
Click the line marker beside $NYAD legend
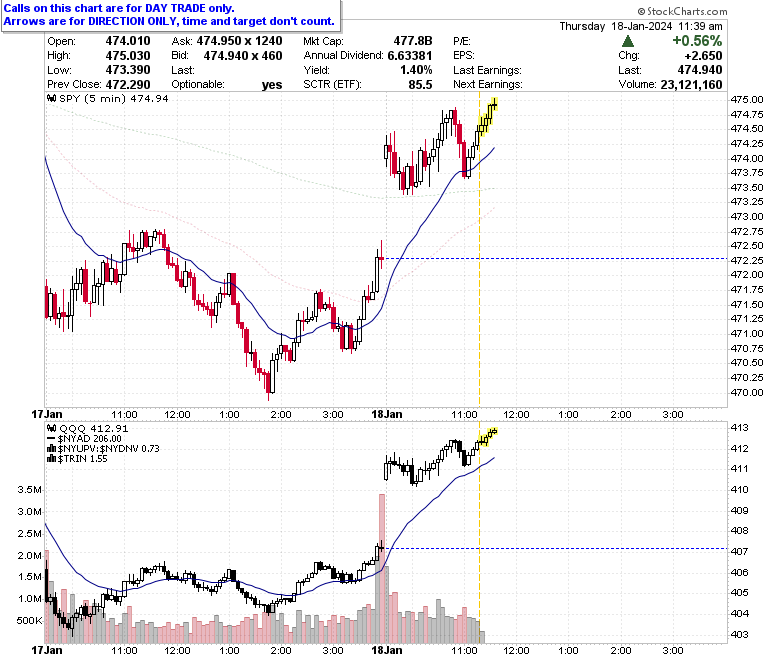coord(51,439)
